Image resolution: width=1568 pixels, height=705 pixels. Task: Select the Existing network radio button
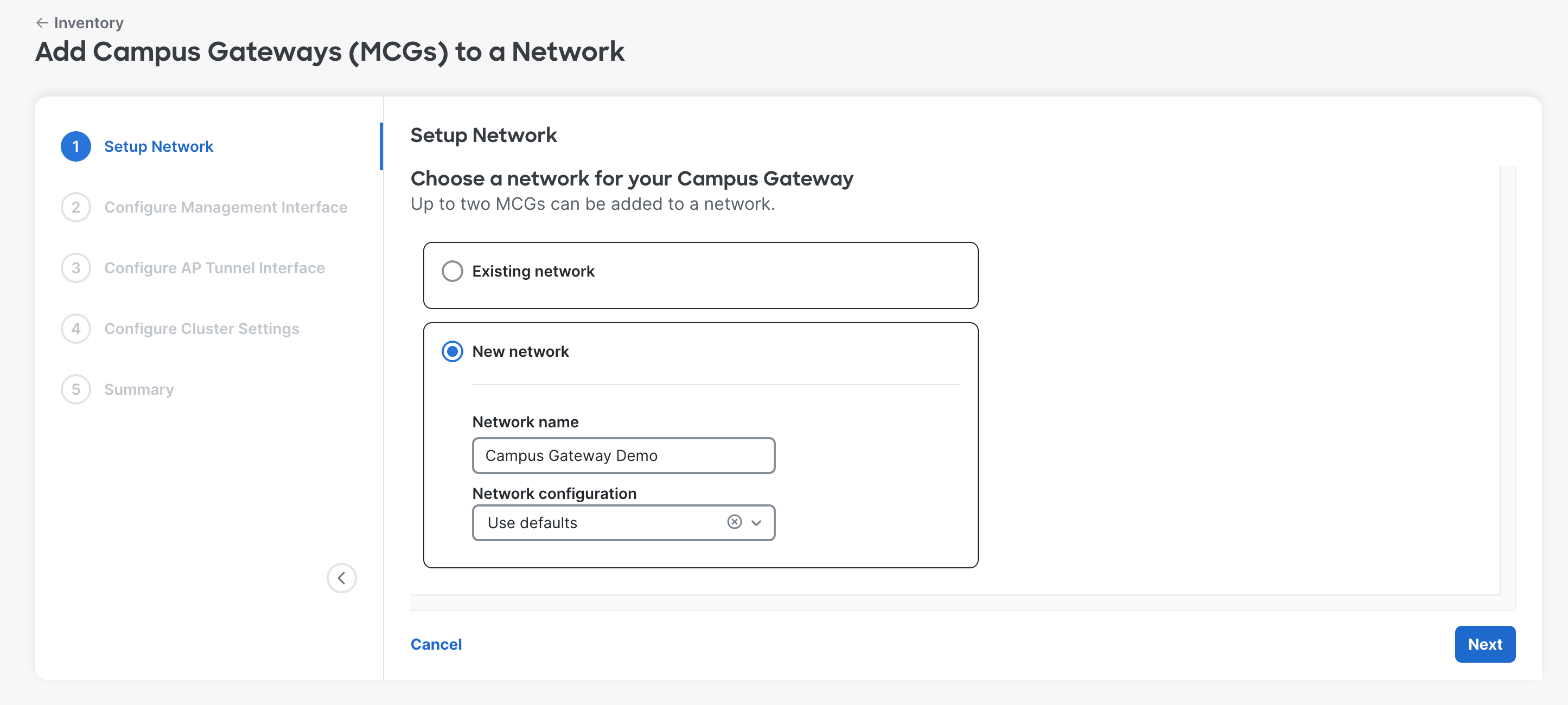coord(452,271)
